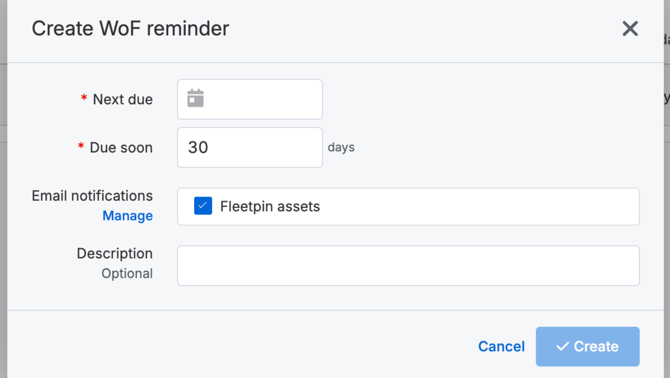The image size is (670, 378).
Task: Click the Due soon field label
Action: pyautogui.click(x=121, y=148)
